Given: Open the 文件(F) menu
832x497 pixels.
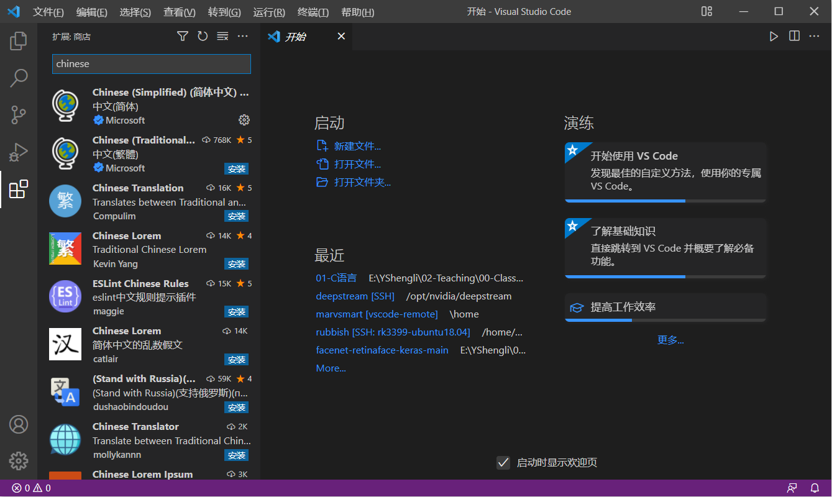Looking at the screenshot, I should click(48, 12).
